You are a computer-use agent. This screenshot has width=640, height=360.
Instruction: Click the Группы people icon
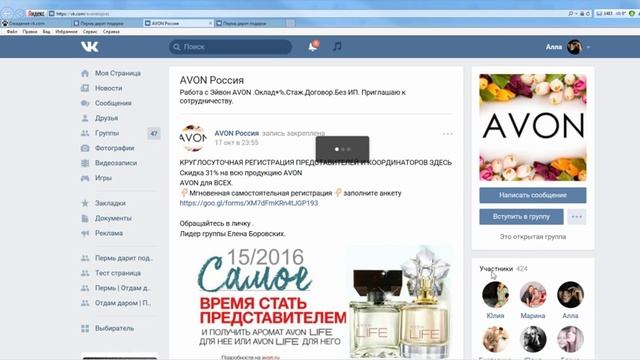coord(85,133)
